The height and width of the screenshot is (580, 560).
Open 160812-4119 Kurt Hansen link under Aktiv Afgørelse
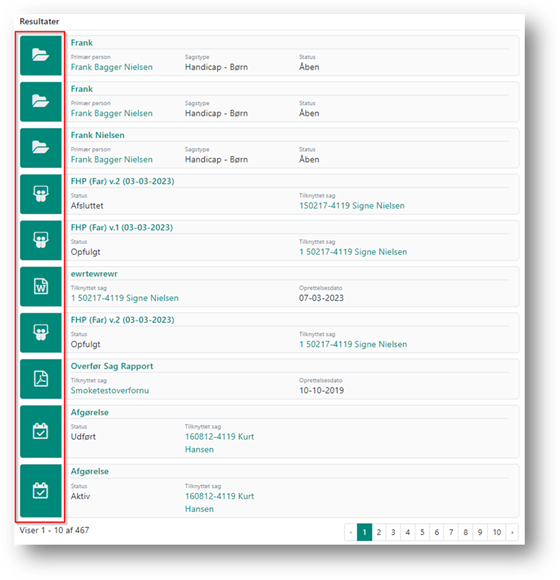pyautogui.click(x=219, y=502)
